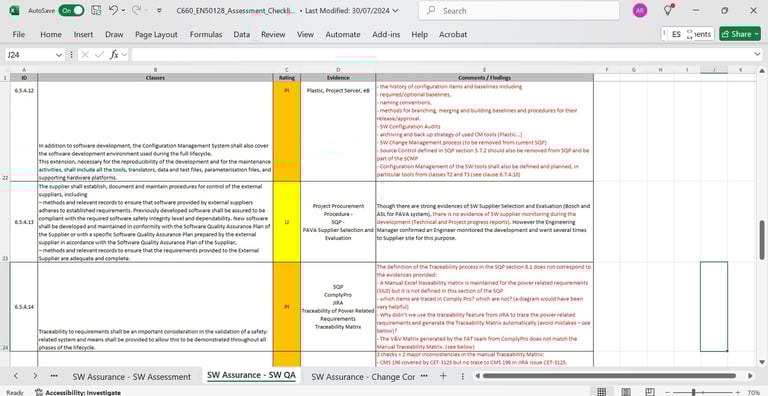Open the Home ribbon tab

[x=51, y=34]
